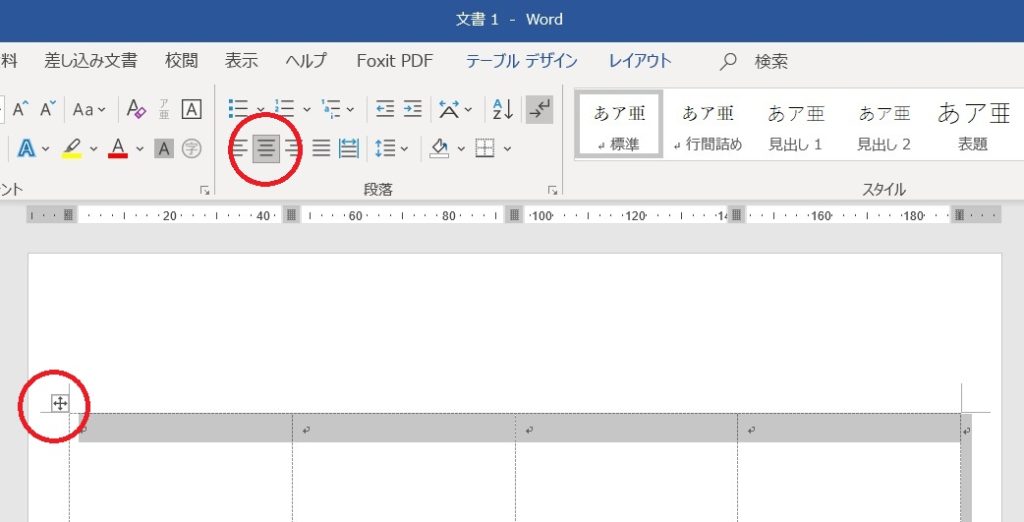Increase the paragraph indent
Viewport: 1024px width, 522px height.
pyautogui.click(x=413, y=109)
